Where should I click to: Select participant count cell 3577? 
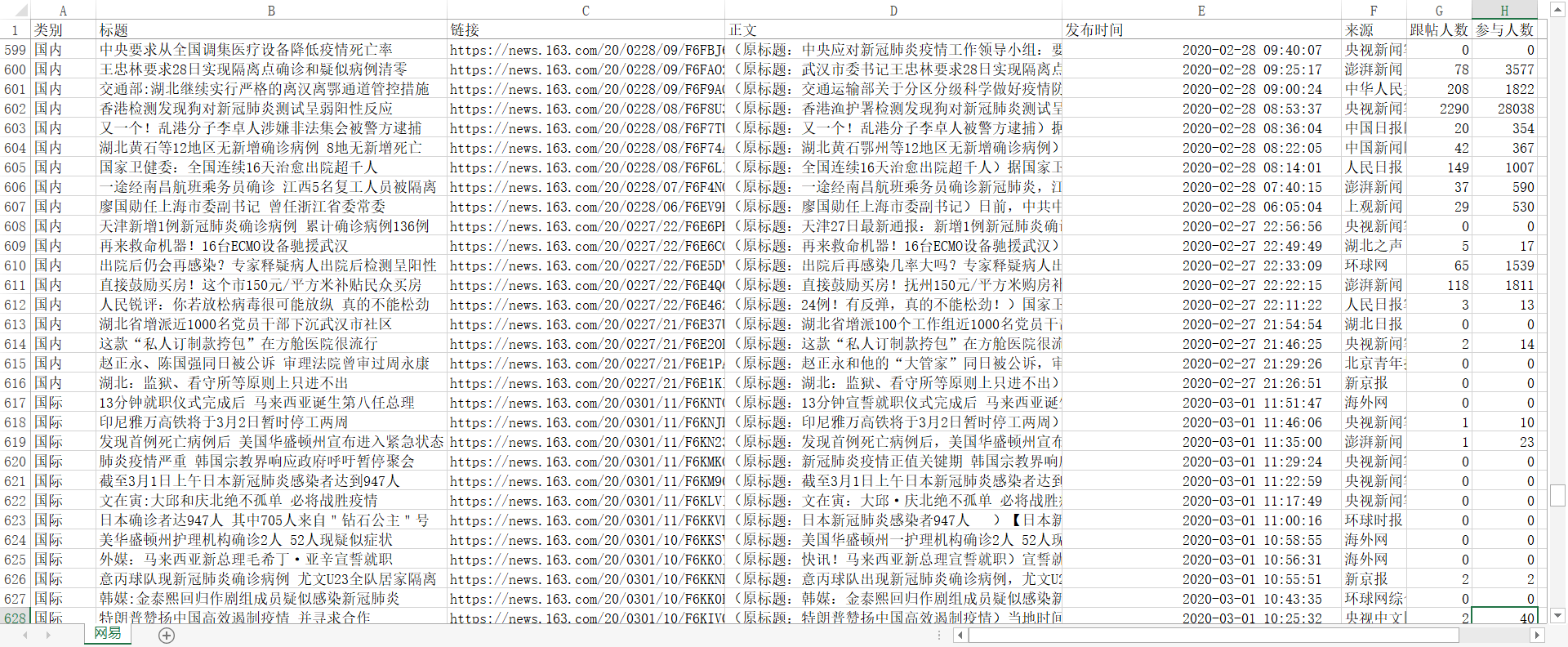[1504, 69]
